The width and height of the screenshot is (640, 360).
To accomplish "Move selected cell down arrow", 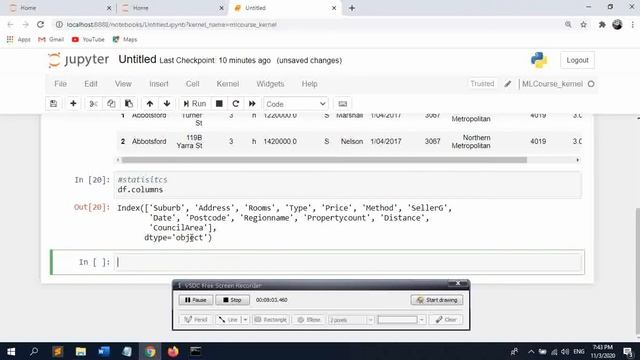I will [x=167, y=104].
